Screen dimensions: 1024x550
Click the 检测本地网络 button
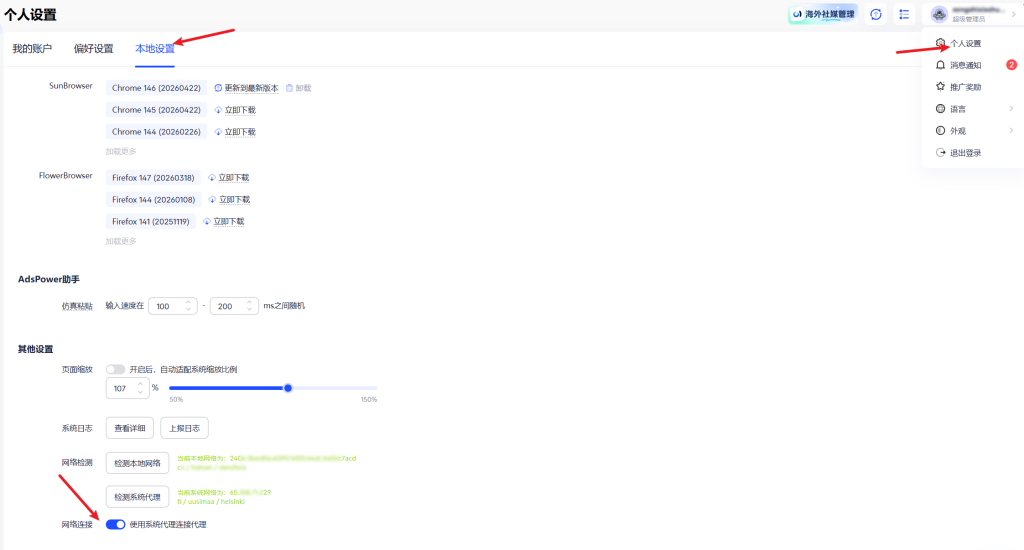click(x=138, y=463)
